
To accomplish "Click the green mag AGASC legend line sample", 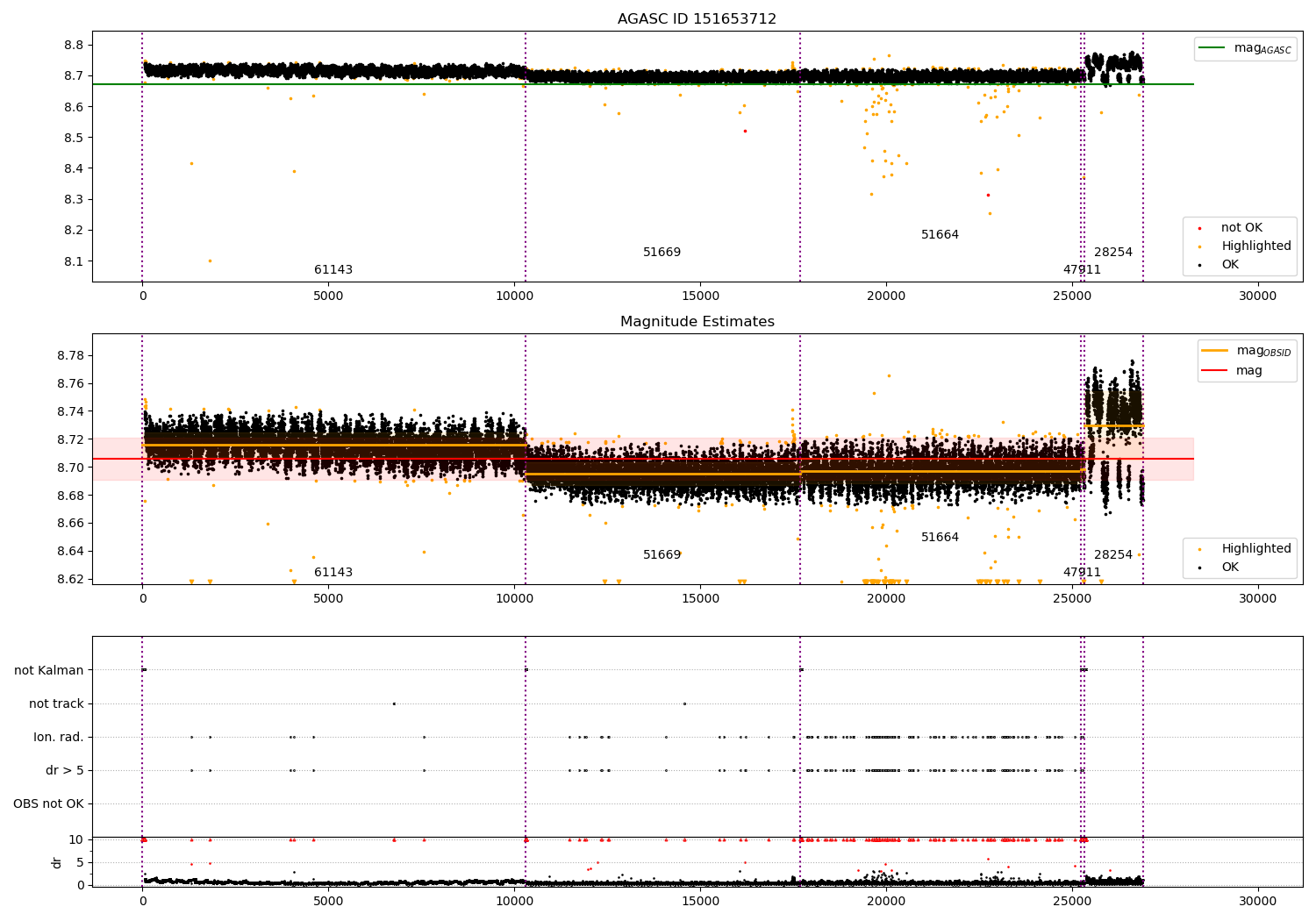I will (1212, 48).
